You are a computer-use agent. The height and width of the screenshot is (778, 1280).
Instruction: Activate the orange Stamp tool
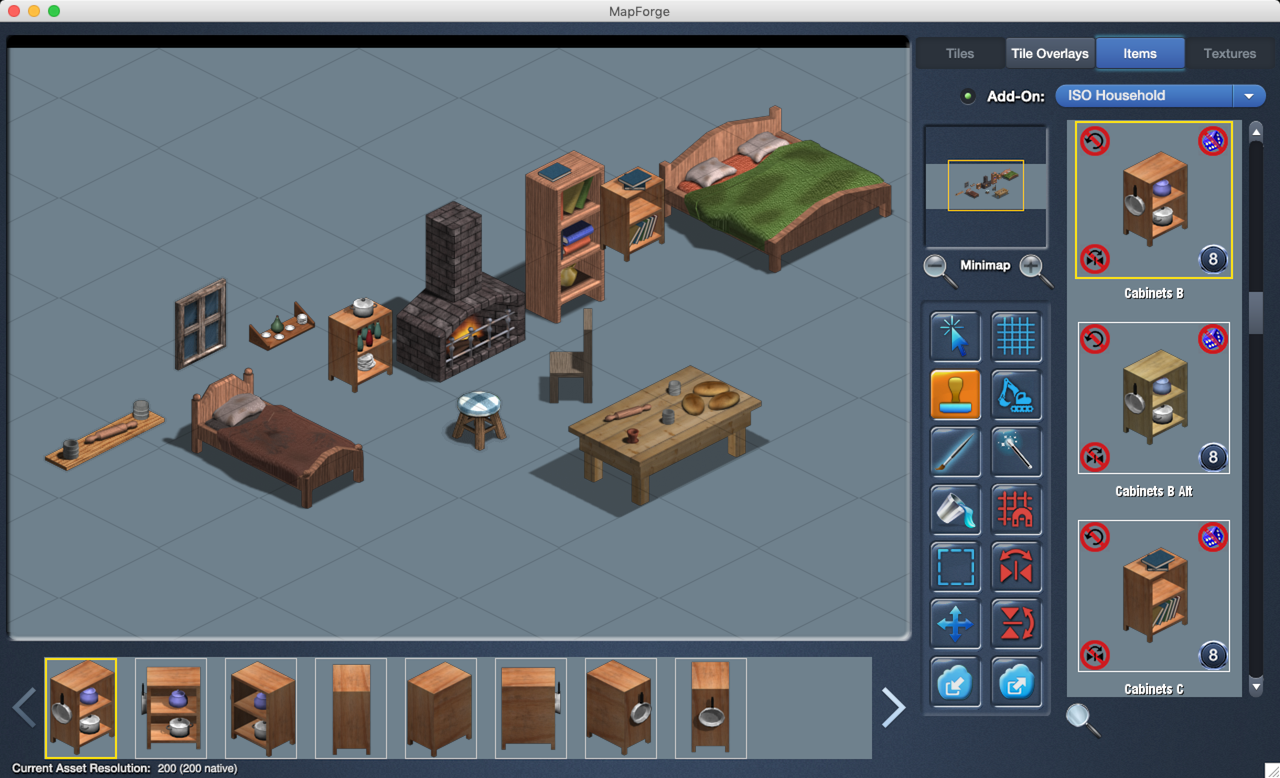955,394
